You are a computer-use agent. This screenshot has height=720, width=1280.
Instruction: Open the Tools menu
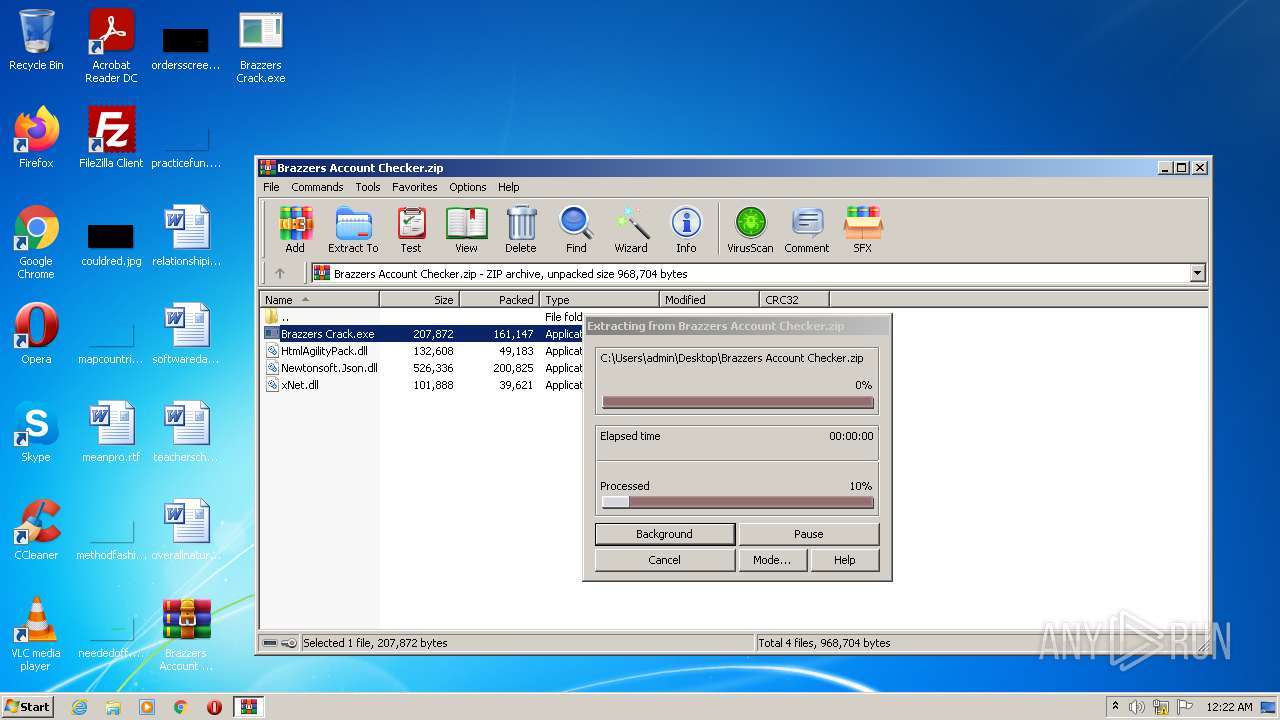368,187
